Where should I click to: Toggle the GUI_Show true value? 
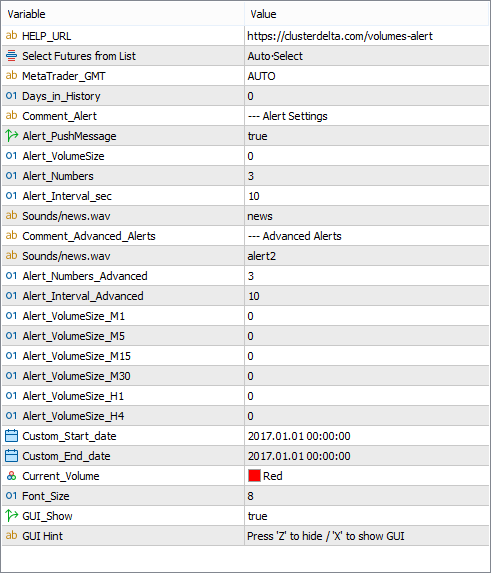tap(367, 516)
